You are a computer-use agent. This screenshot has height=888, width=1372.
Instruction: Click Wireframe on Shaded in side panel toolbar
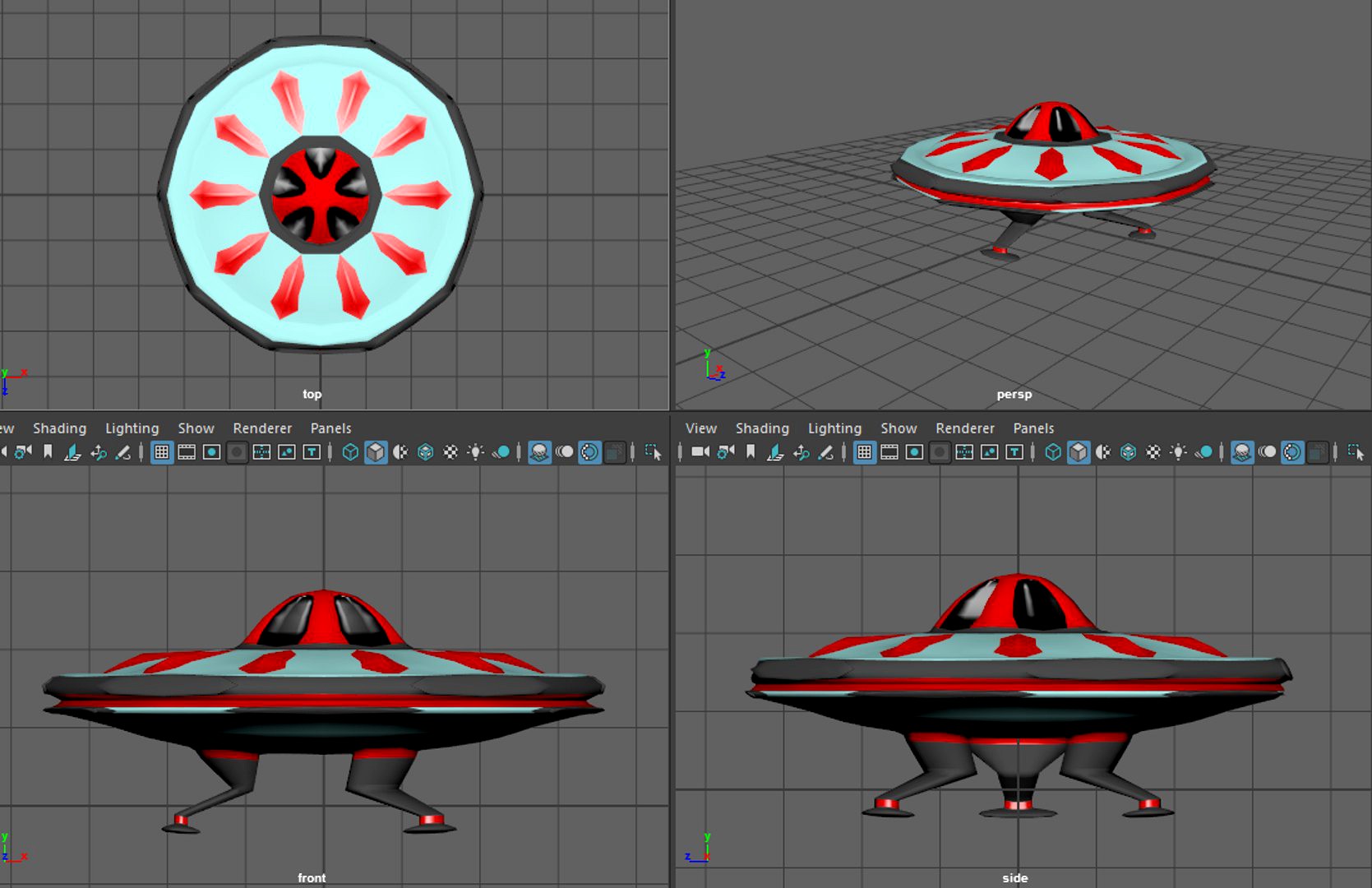tap(1129, 451)
